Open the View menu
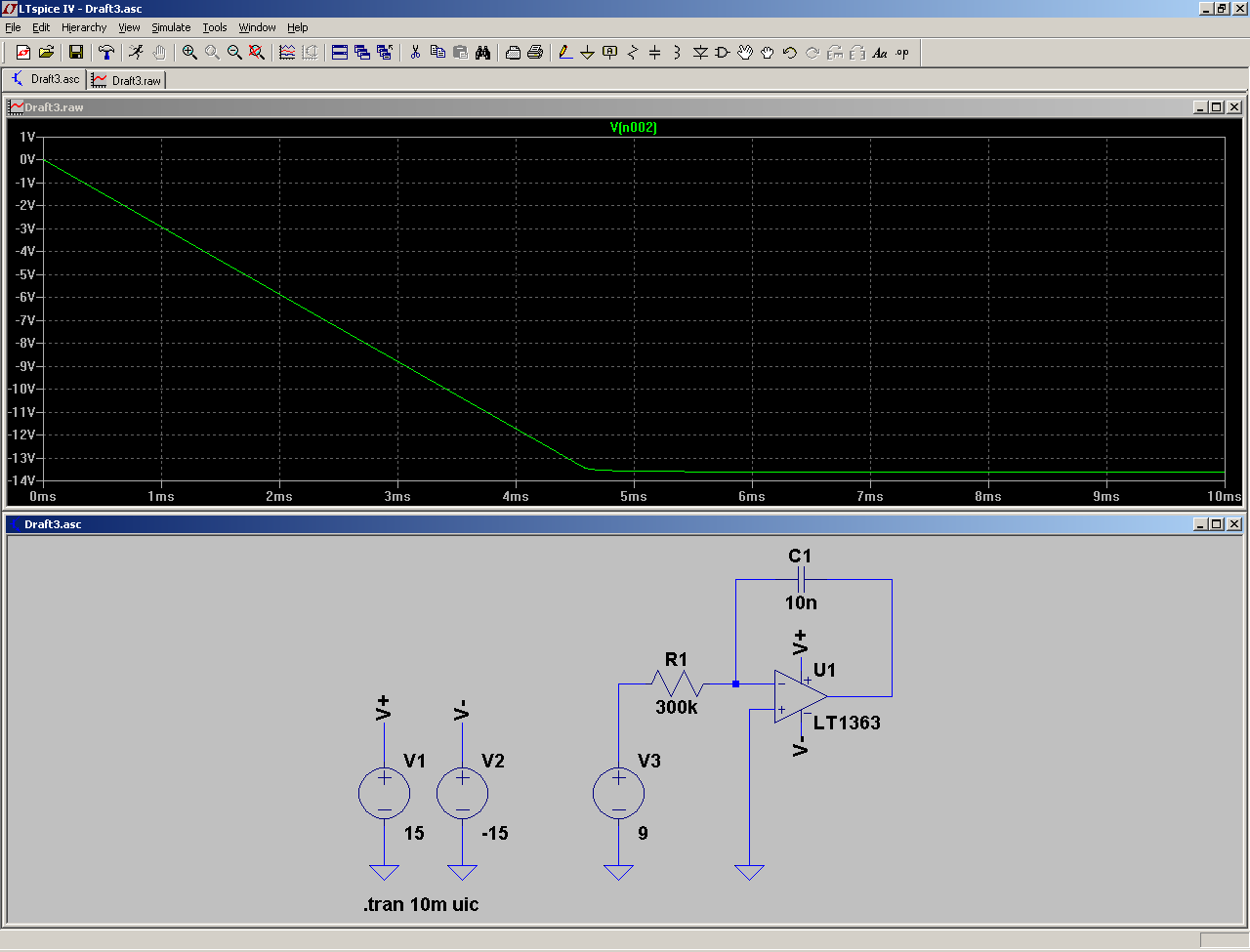Image resolution: width=1250 pixels, height=952 pixels. (129, 27)
